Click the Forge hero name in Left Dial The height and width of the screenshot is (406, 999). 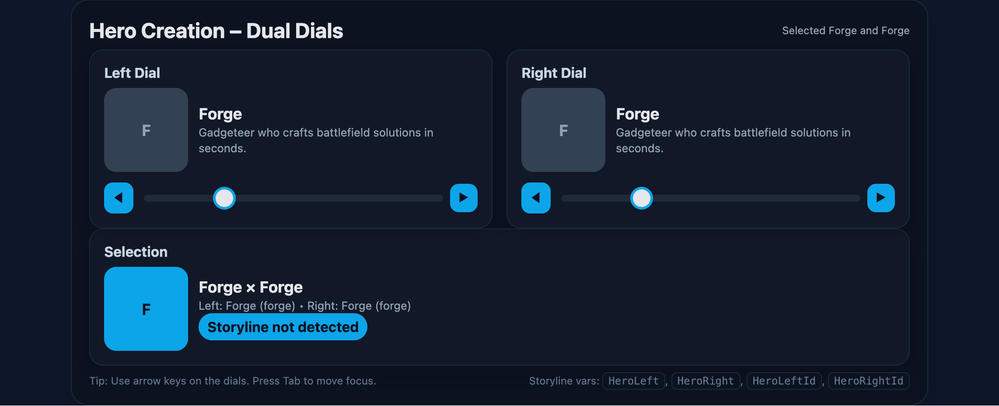click(x=220, y=114)
